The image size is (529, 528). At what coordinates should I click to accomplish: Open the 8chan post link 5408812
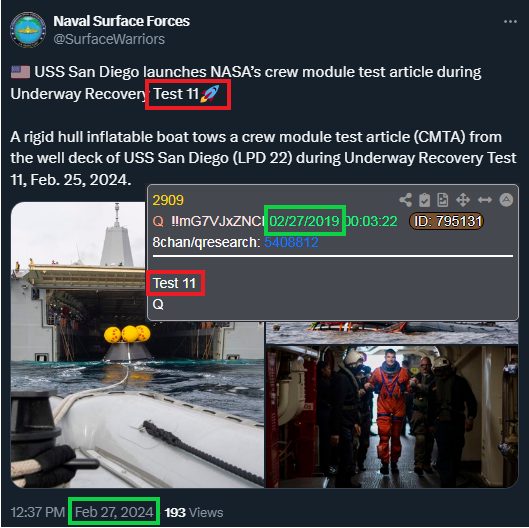[291, 242]
